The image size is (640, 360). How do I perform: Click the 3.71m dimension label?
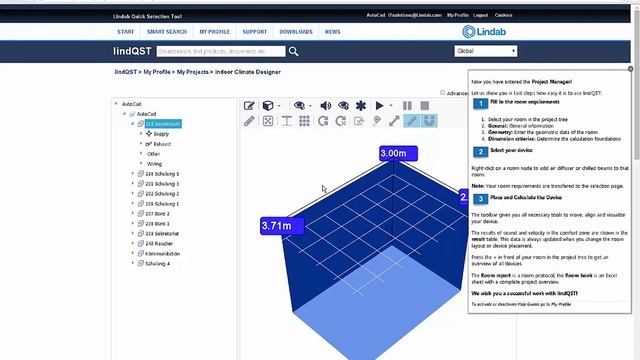coord(282,226)
